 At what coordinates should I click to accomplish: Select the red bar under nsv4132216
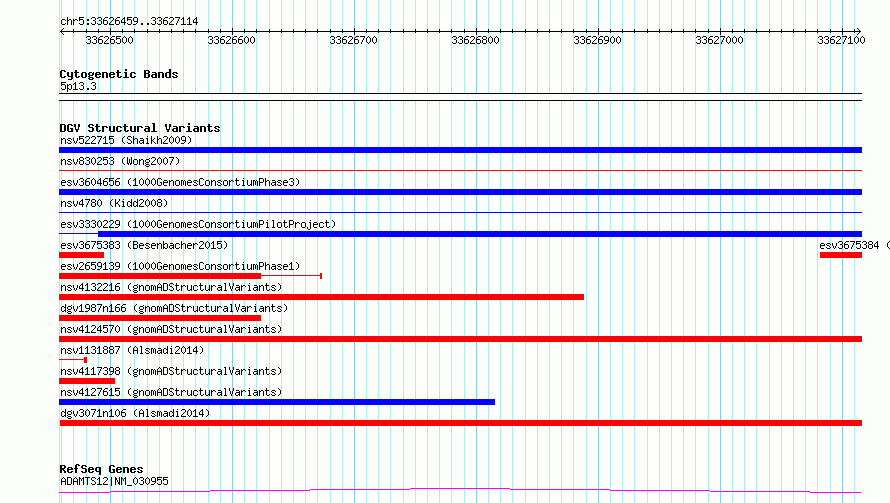[321, 297]
